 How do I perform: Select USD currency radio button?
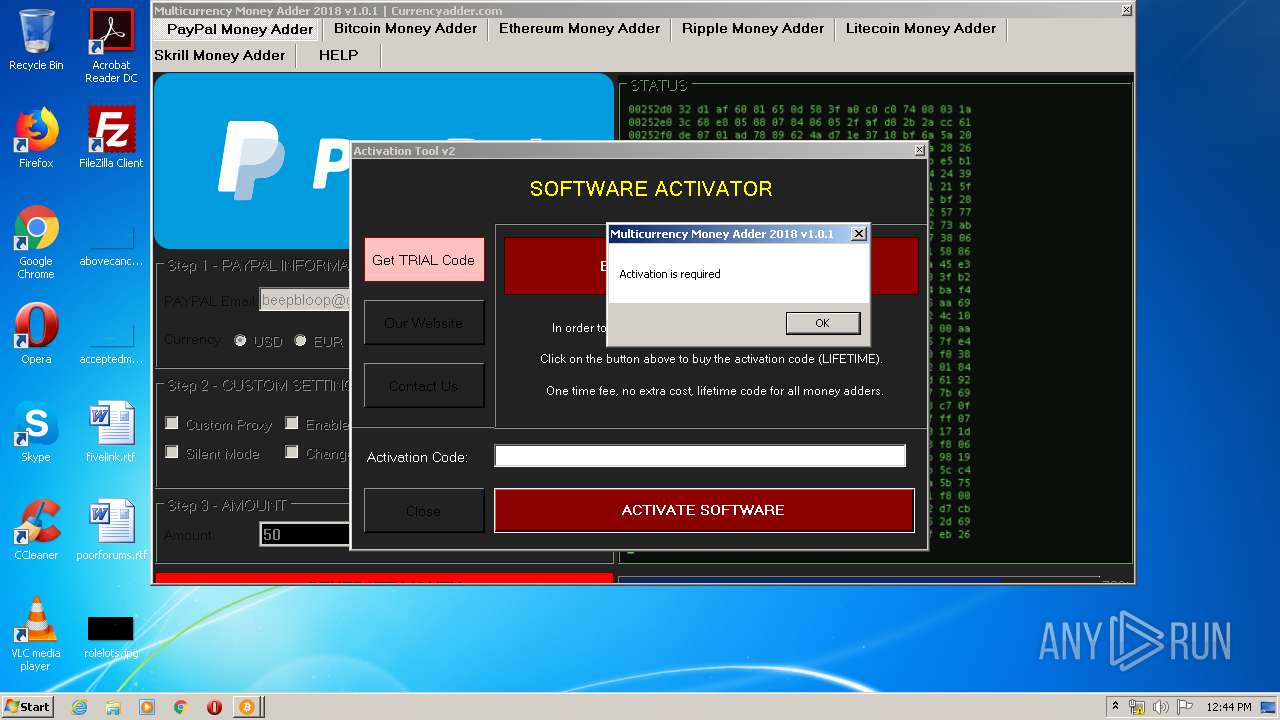(x=240, y=341)
